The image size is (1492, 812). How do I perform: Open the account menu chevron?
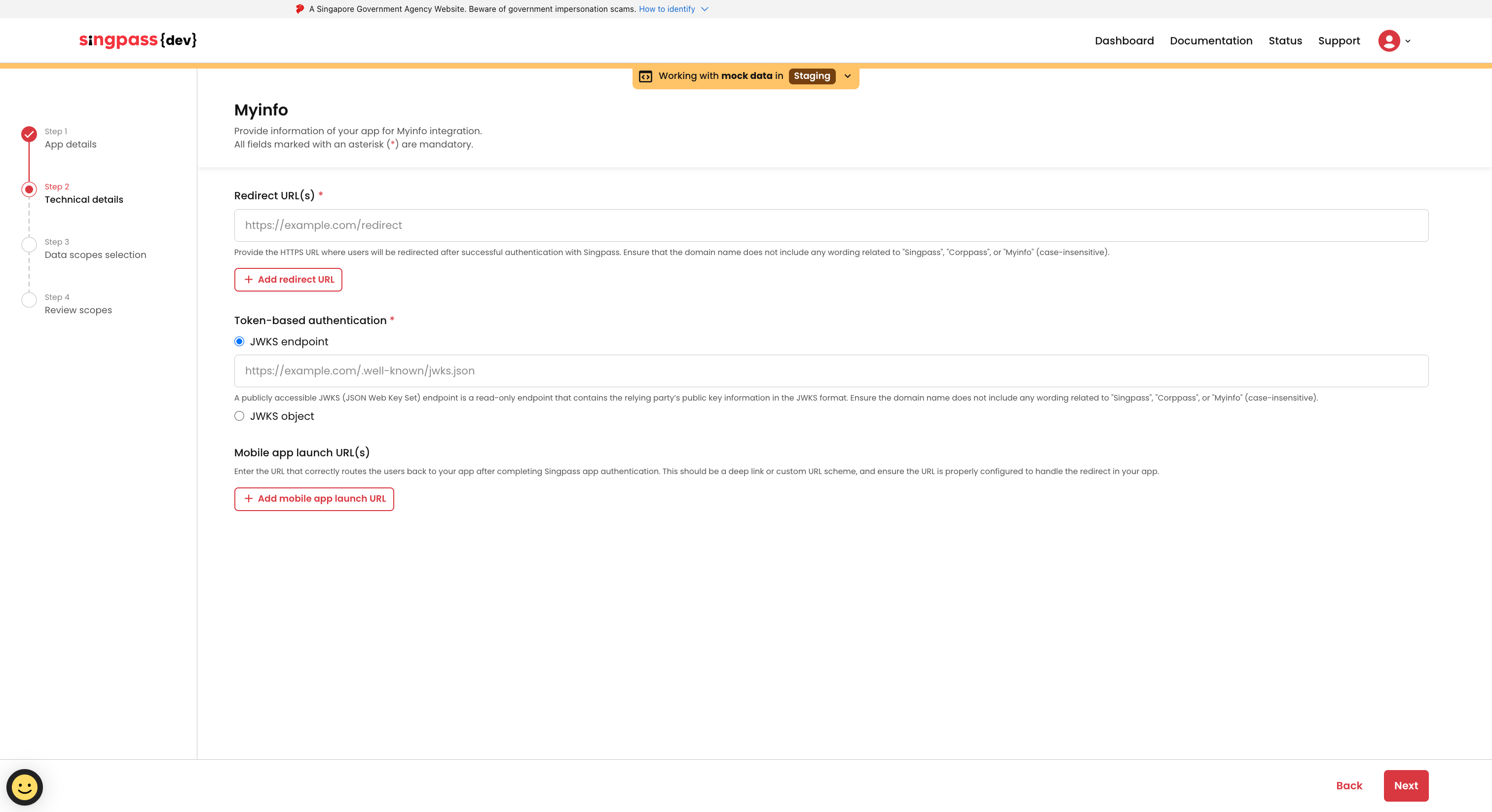[x=1408, y=41]
